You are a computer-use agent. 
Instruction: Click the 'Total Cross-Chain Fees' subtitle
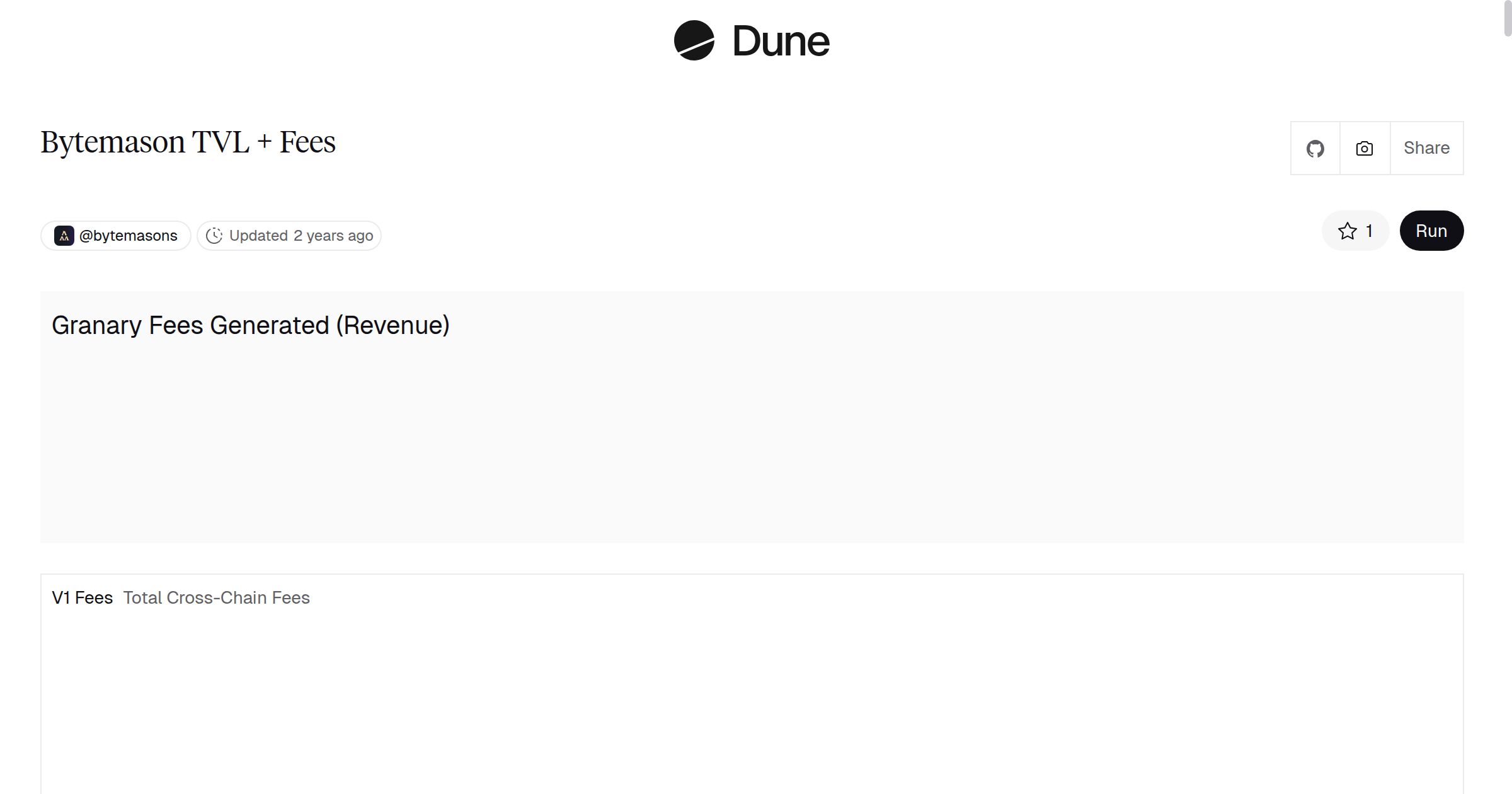coord(216,597)
